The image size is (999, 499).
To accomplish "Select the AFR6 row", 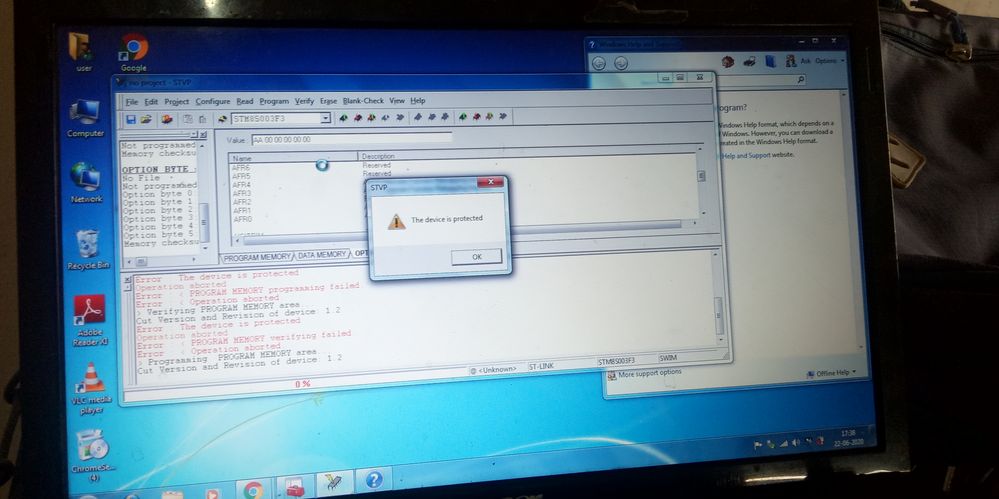I will pyautogui.click(x=241, y=167).
